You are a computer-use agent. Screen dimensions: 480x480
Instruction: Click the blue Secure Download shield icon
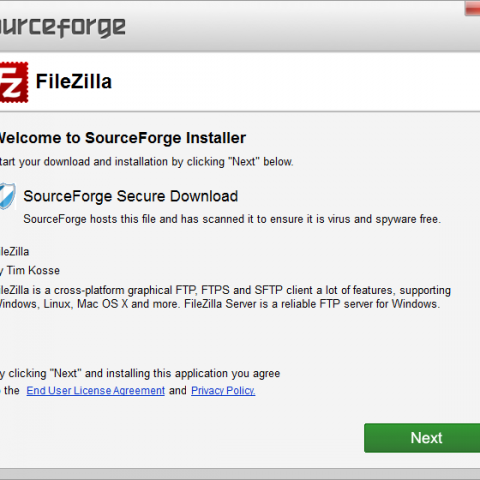tap(8, 196)
